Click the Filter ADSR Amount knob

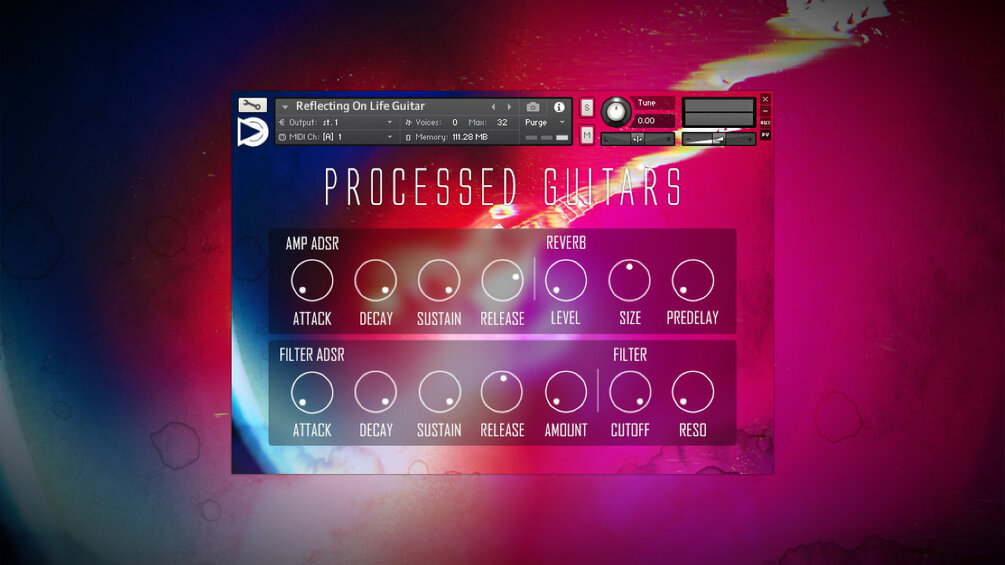tap(566, 392)
